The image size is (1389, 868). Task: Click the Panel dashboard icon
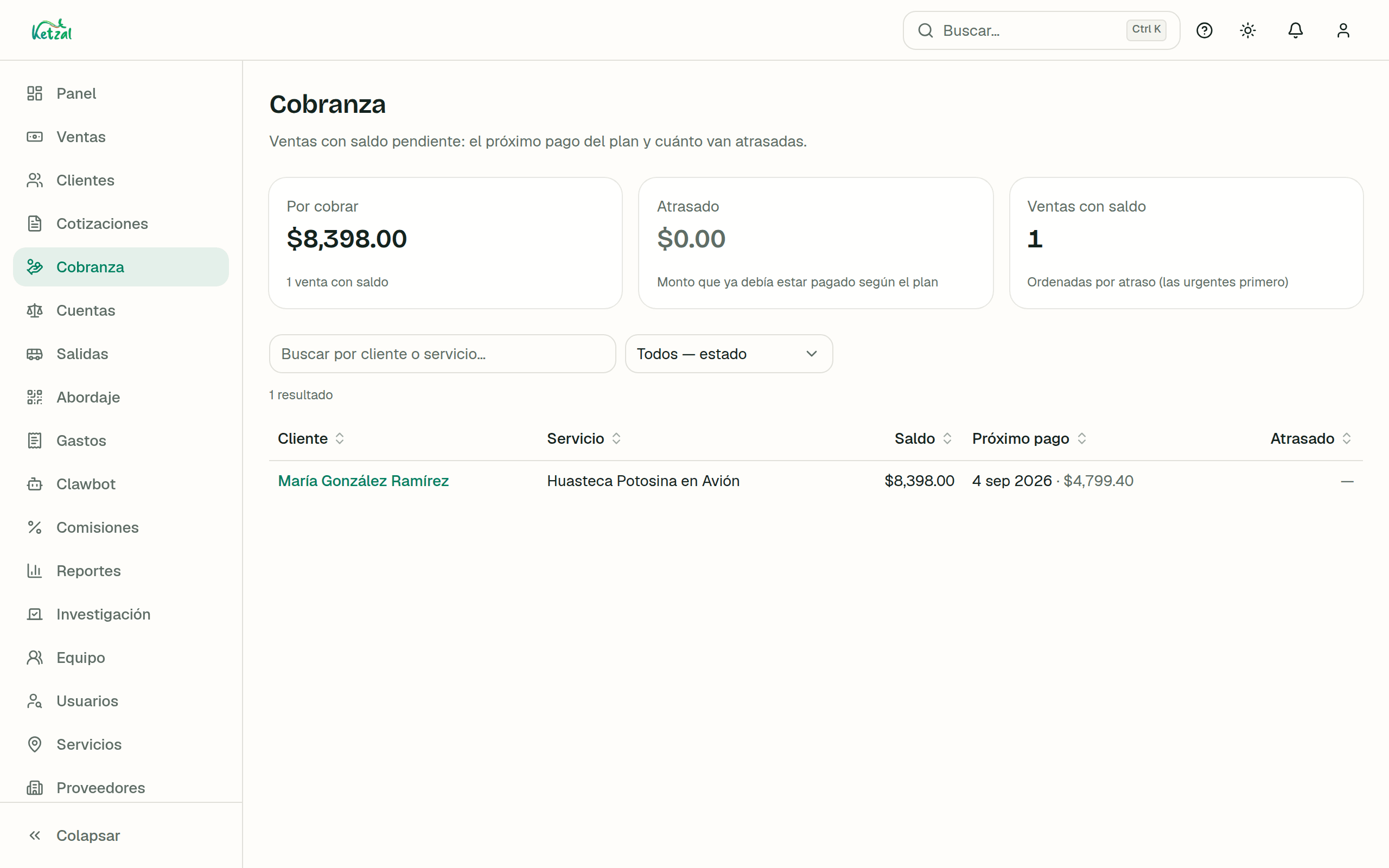(34, 93)
